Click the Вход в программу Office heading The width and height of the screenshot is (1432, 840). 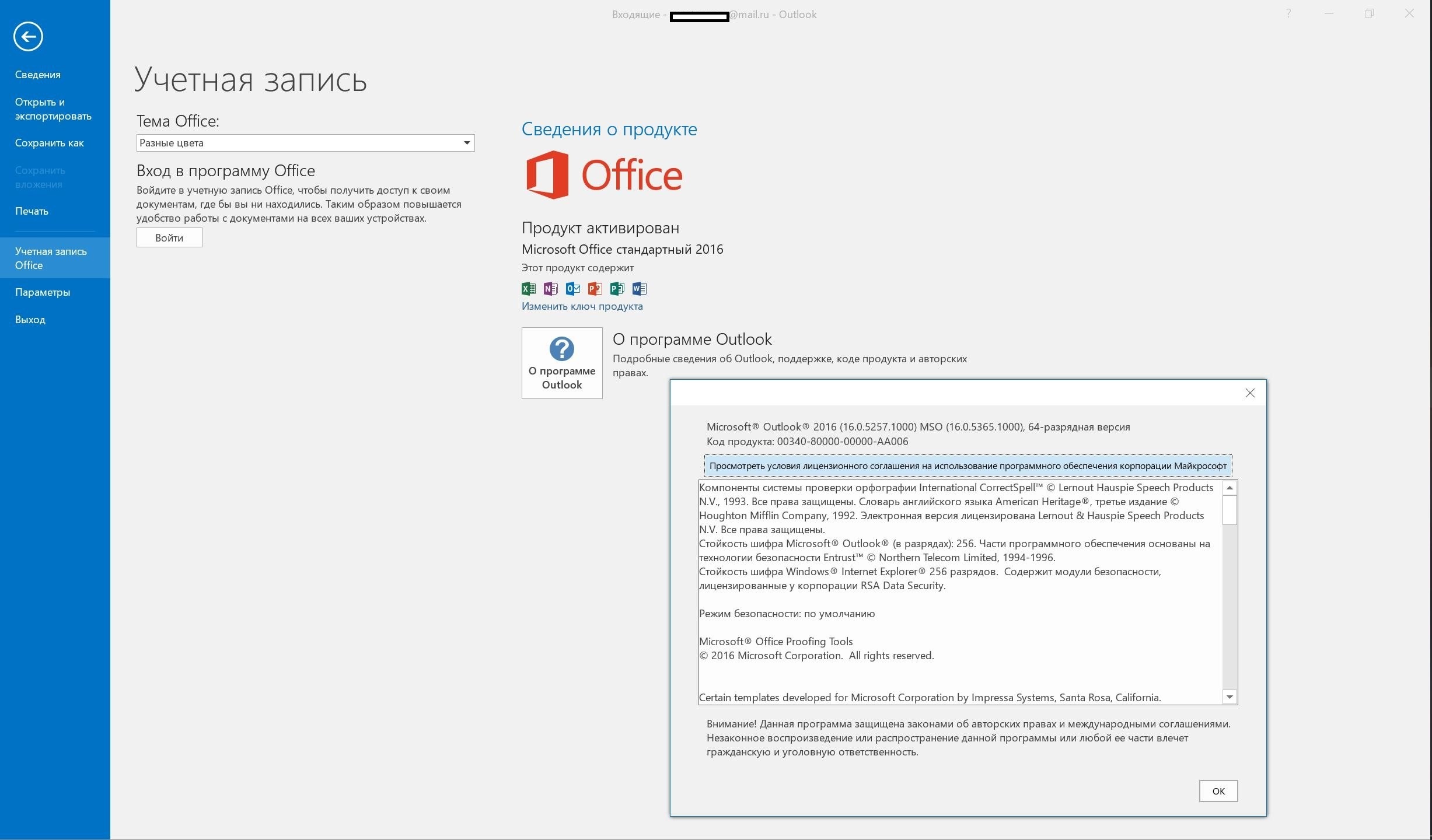coord(226,171)
